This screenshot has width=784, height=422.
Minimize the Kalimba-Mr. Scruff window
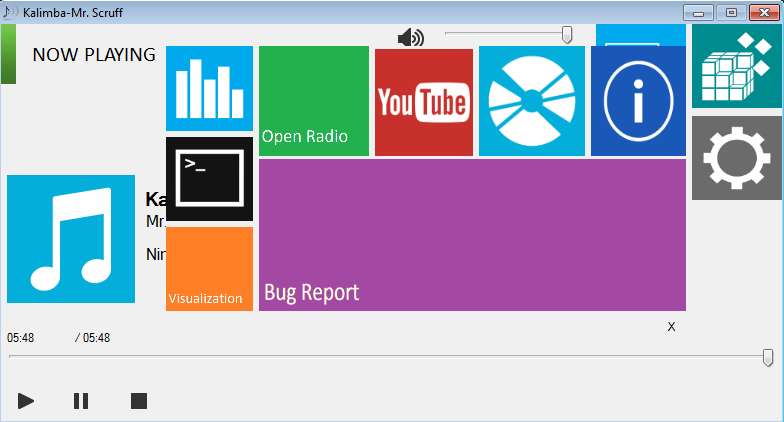[698, 13]
